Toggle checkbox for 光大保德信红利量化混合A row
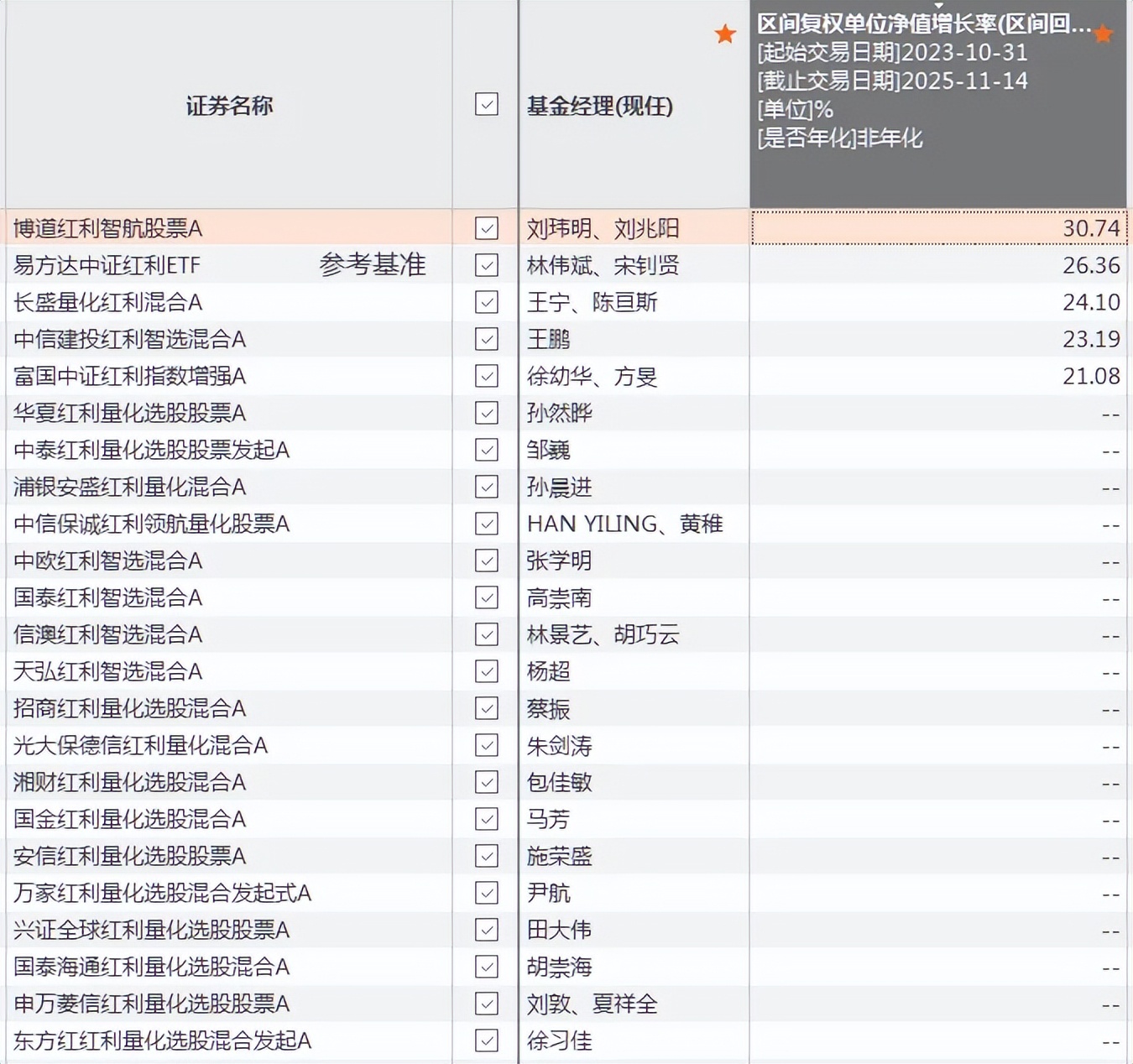 [x=486, y=745]
